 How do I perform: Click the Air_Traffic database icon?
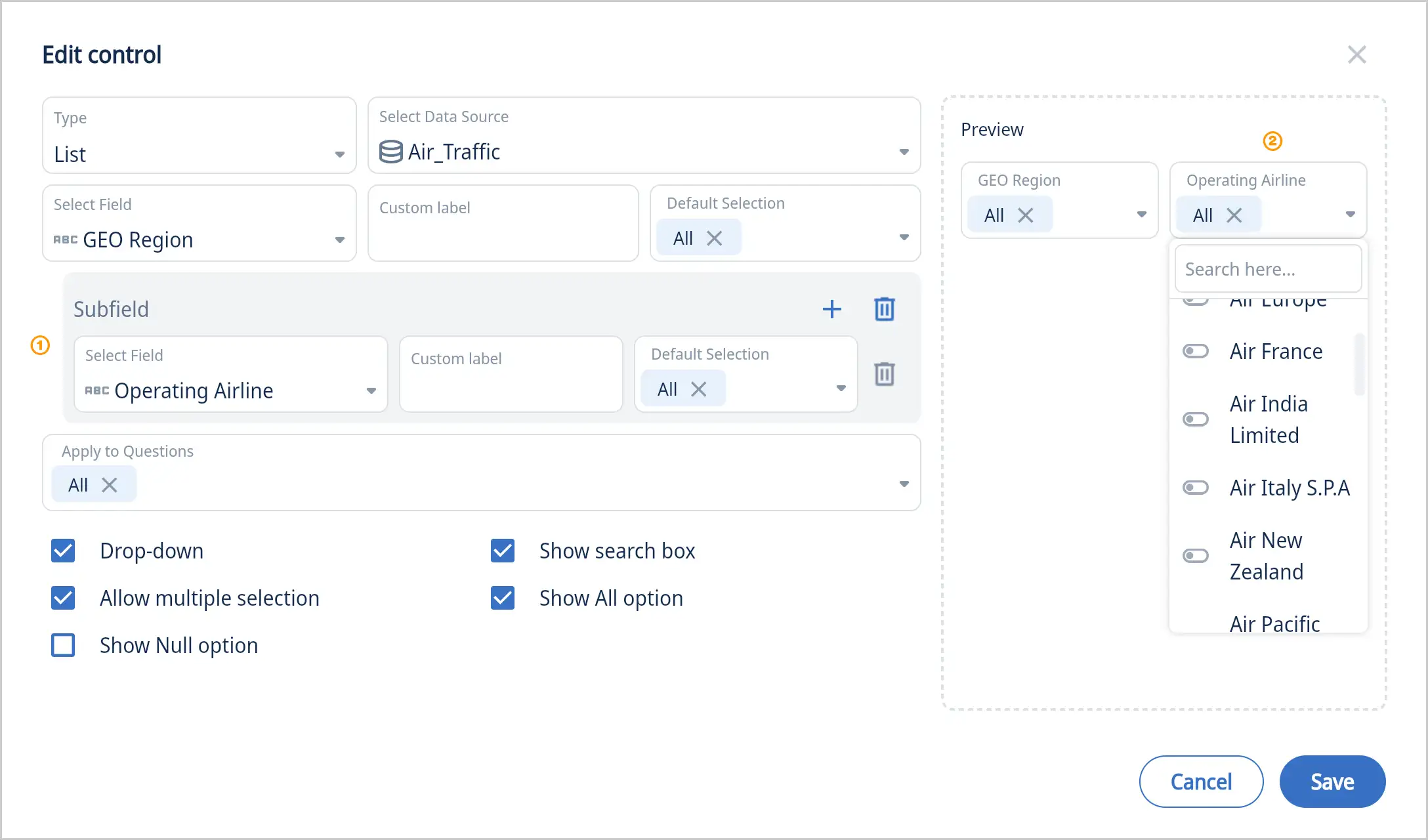[390, 152]
